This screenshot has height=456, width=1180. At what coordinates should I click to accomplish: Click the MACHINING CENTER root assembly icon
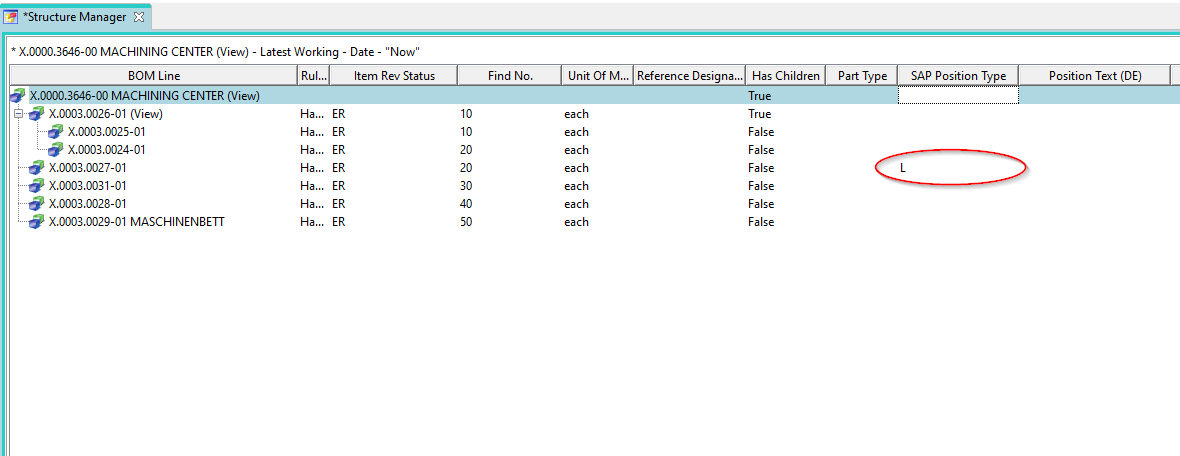pyautogui.click(x=18, y=96)
